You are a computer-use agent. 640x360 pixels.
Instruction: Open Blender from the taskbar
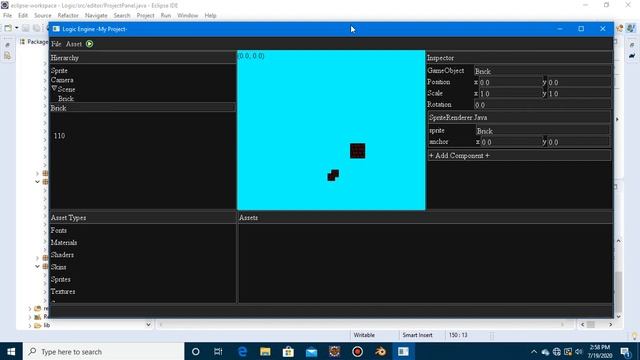(380, 351)
